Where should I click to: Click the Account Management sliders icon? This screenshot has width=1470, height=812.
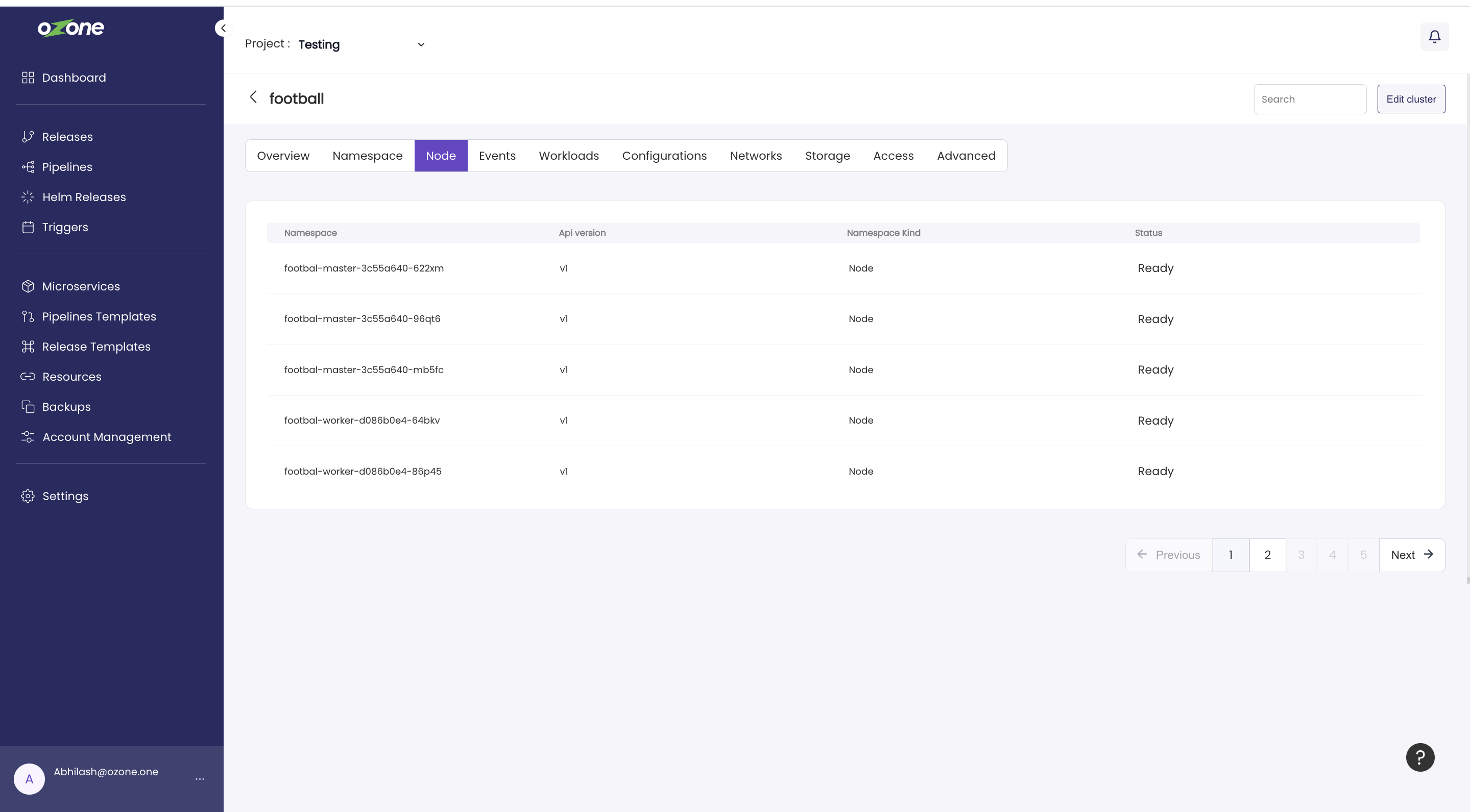[28, 437]
